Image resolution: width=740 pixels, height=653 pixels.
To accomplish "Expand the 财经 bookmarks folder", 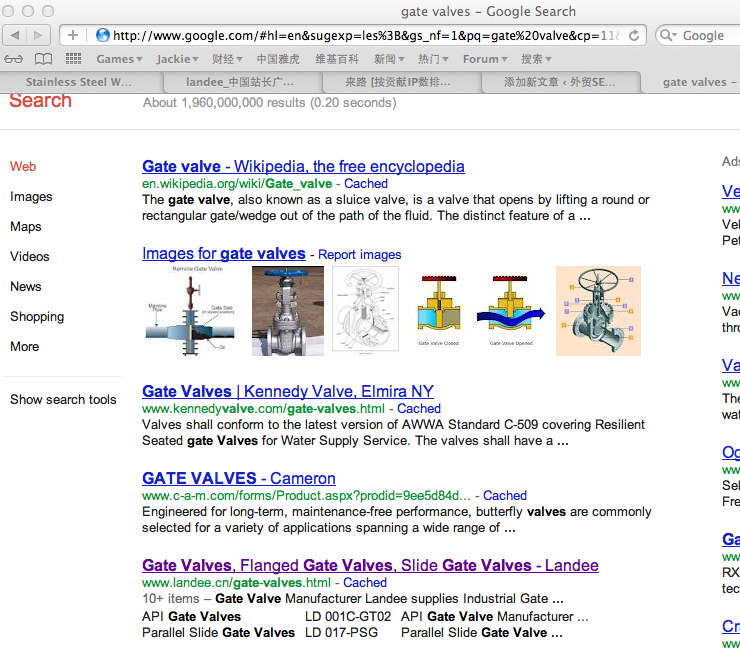I will 227,59.
